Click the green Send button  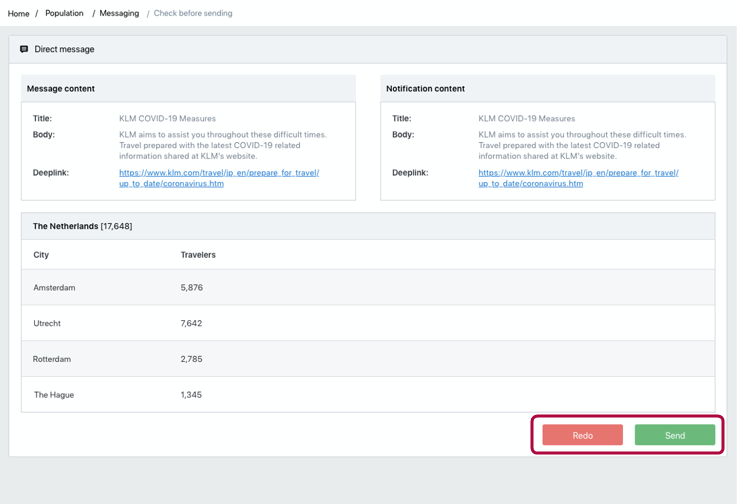coord(675,435)
